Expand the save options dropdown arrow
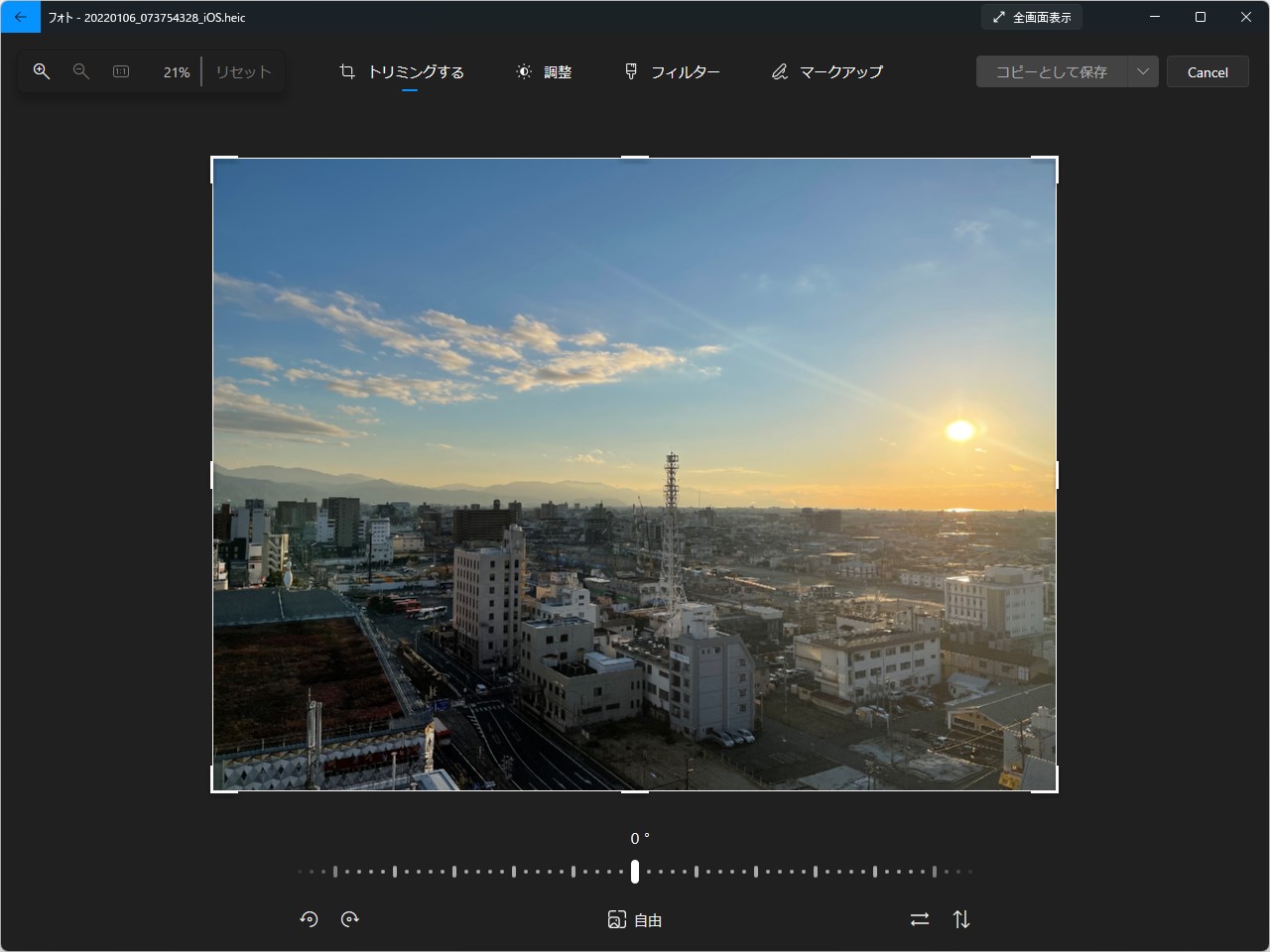 point(1143,71)
